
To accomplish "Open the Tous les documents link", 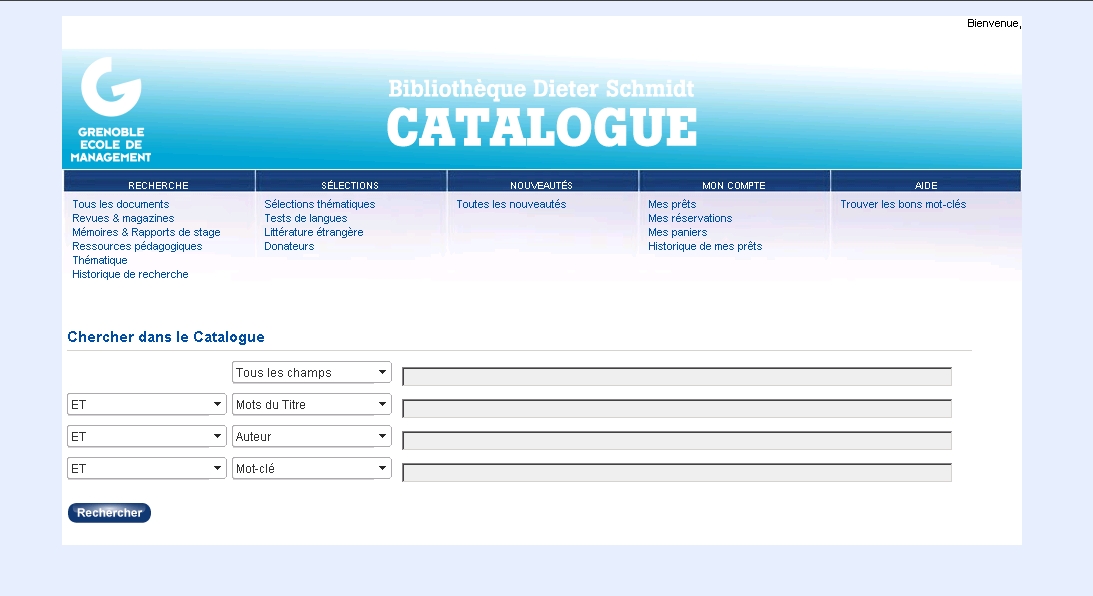I will coord(121,204).
